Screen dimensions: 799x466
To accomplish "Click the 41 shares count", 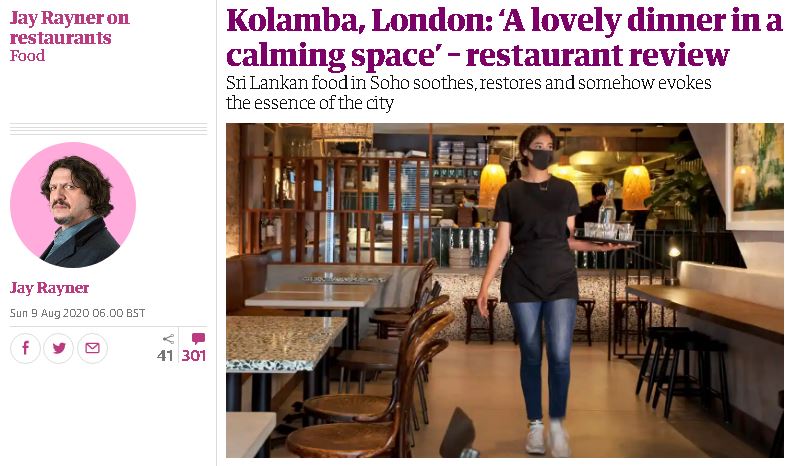I will click(165, 355).
